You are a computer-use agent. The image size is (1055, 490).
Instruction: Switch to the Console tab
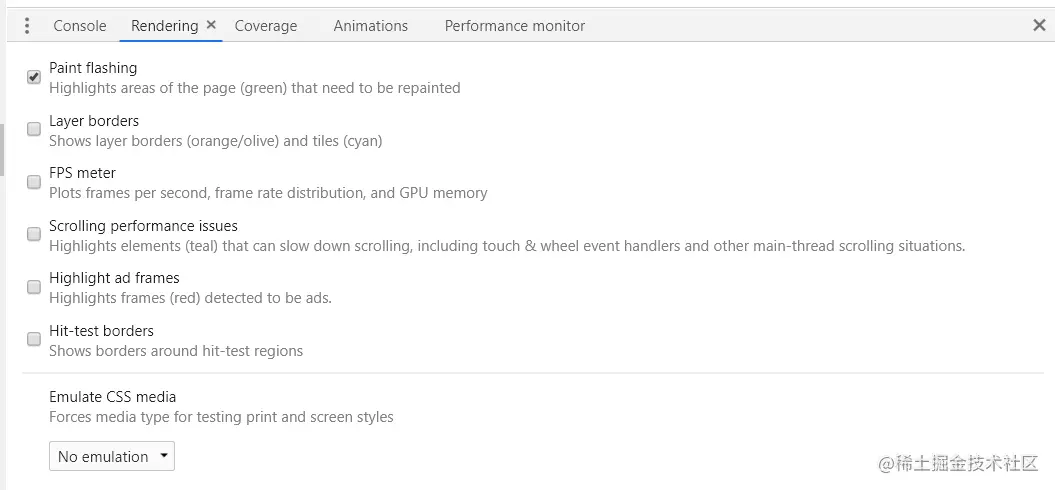pos(80,26)
